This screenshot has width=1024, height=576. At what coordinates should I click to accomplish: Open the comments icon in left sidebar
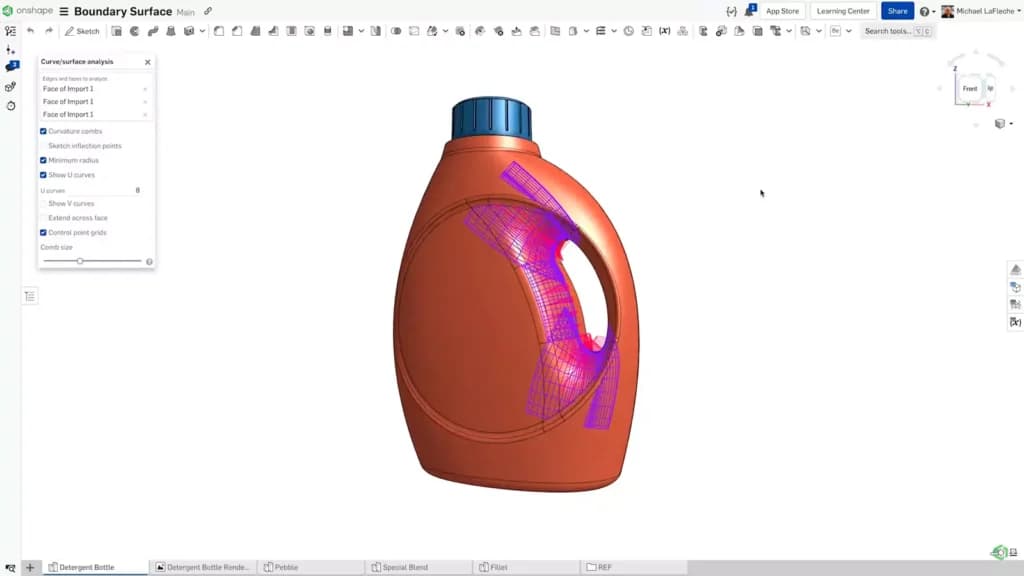pos(11,67)
